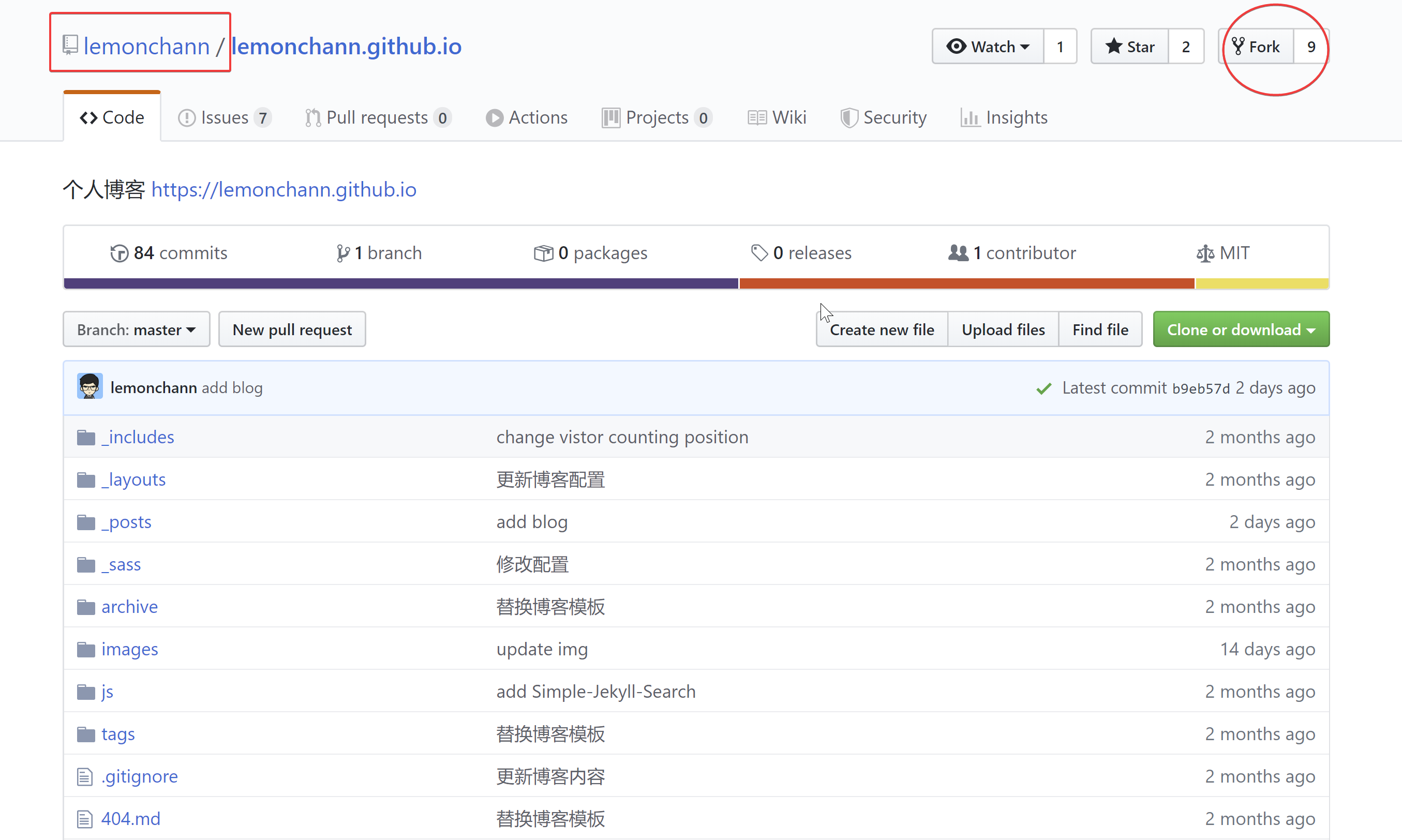Click the green commit status checkmark
Viewport: 1402px width, 840px height.
click(1043, 388)
